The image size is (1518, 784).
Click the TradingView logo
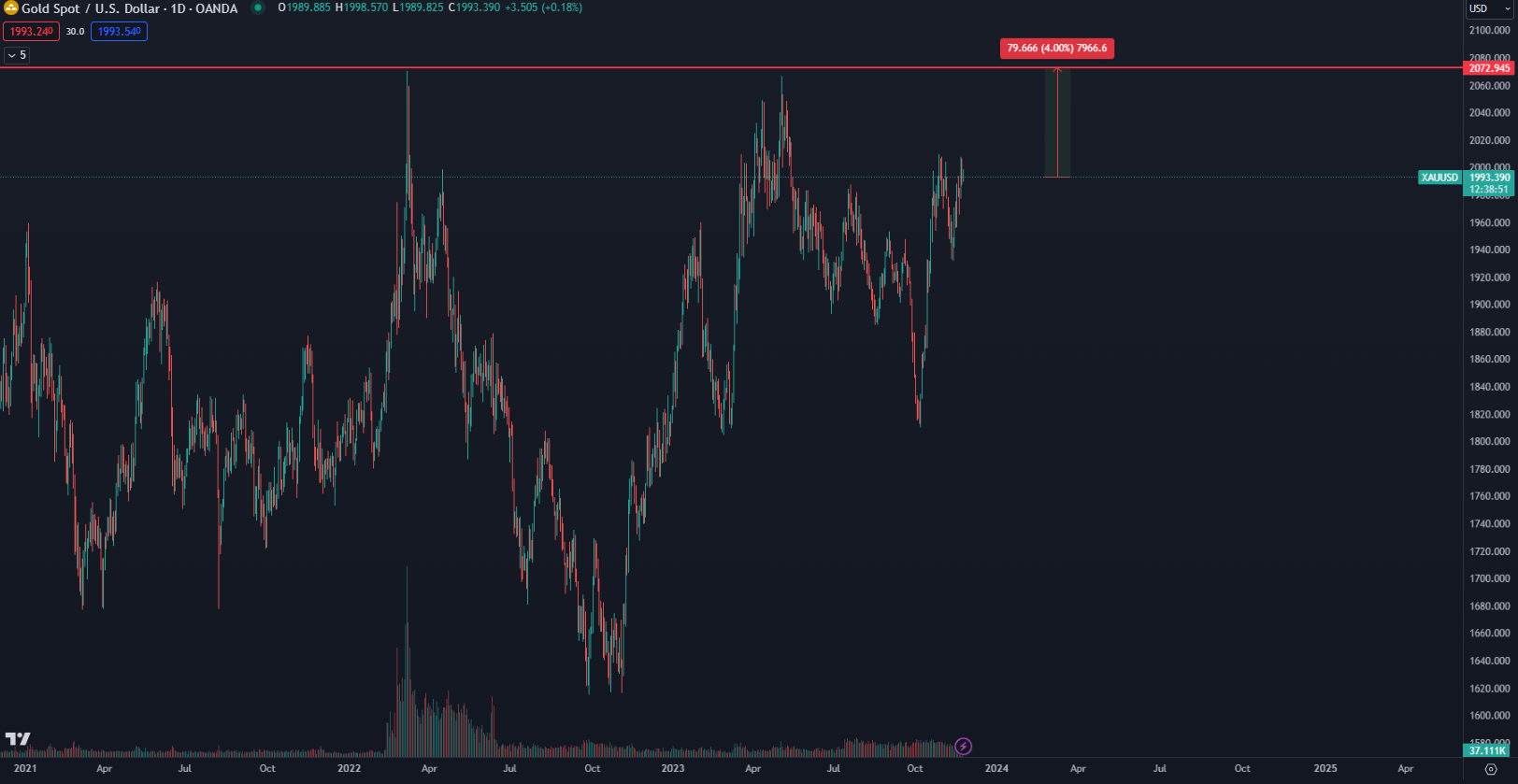pos(18,739)
